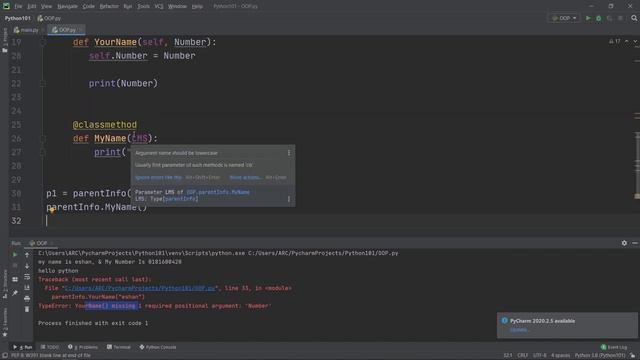This screenshot has height=360, width=640.
Task: Open the Python Console tab
Action: [x=158, y=347]
